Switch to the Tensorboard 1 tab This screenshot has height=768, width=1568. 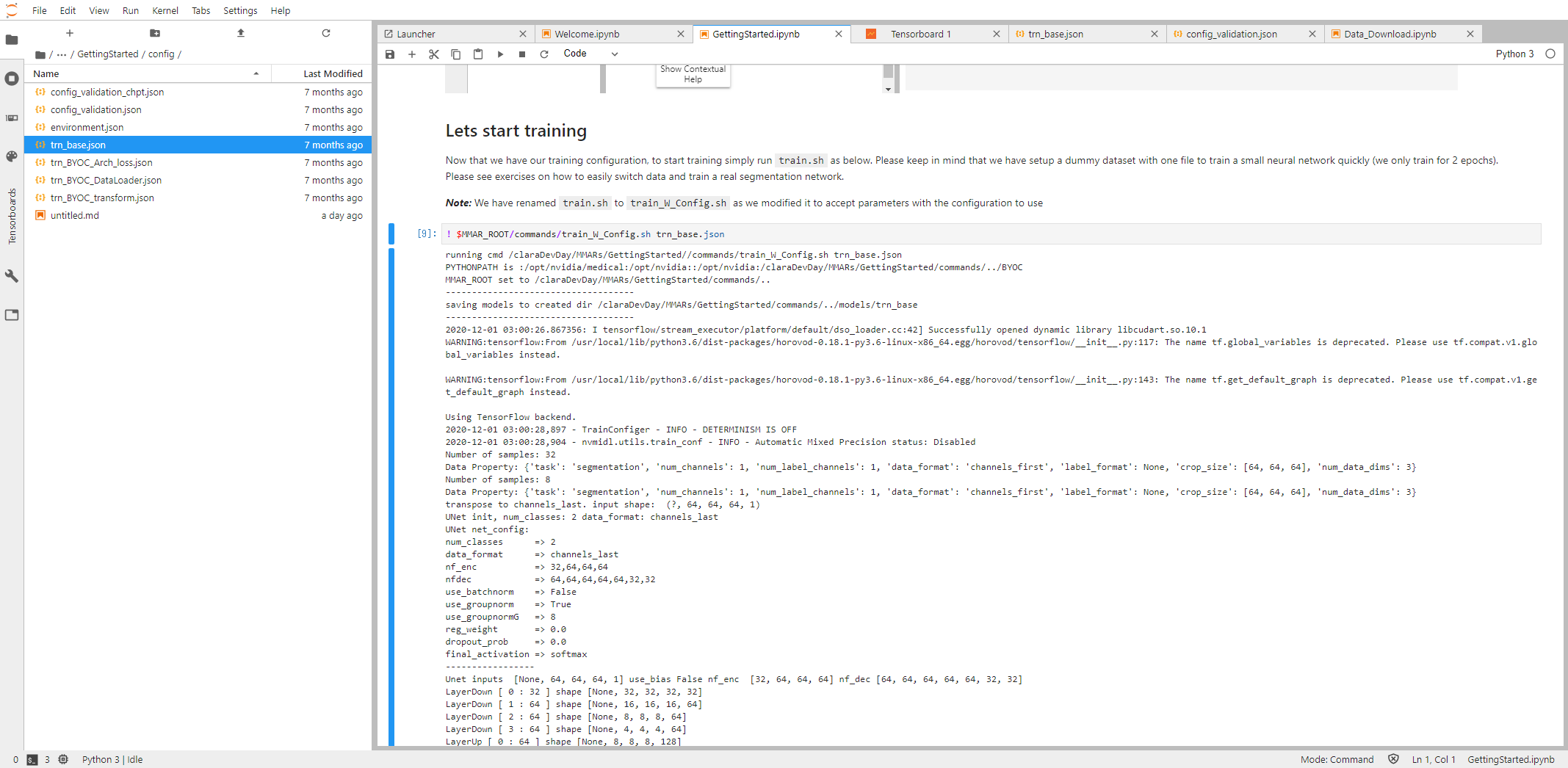point(929,34)
